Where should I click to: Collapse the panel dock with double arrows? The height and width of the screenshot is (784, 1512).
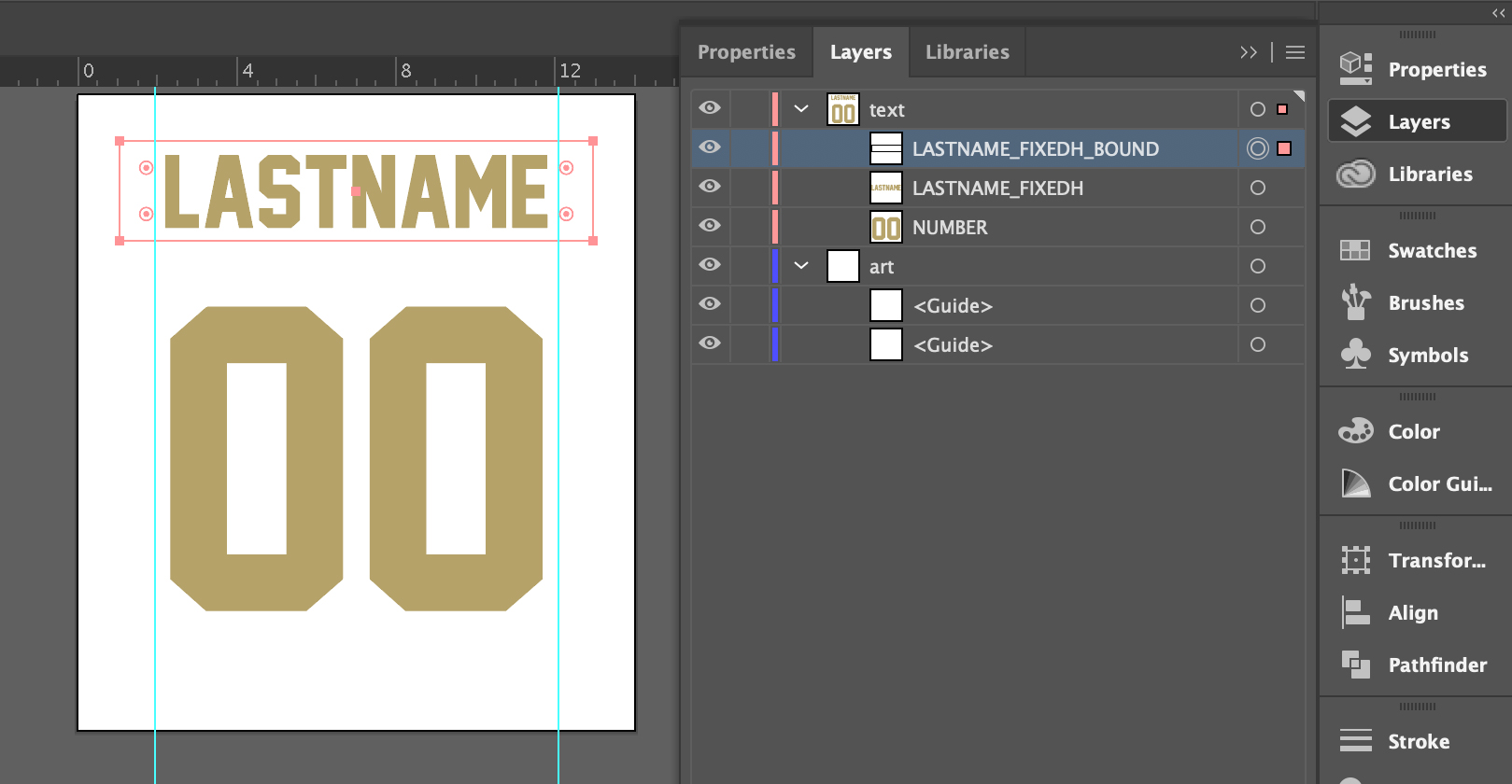pyautogui.click(x=1498, y=13)
